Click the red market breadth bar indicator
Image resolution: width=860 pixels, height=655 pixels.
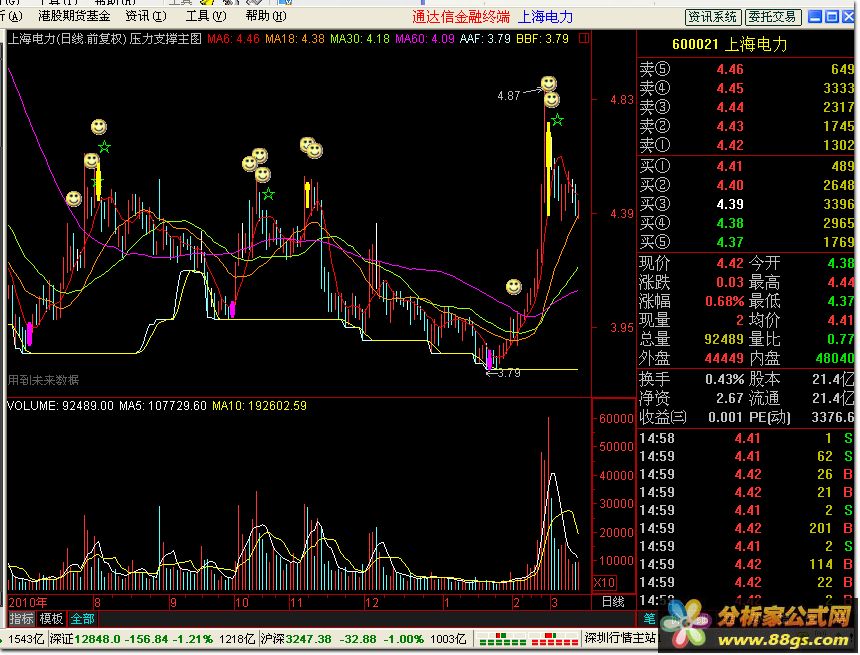click(554, 640)
